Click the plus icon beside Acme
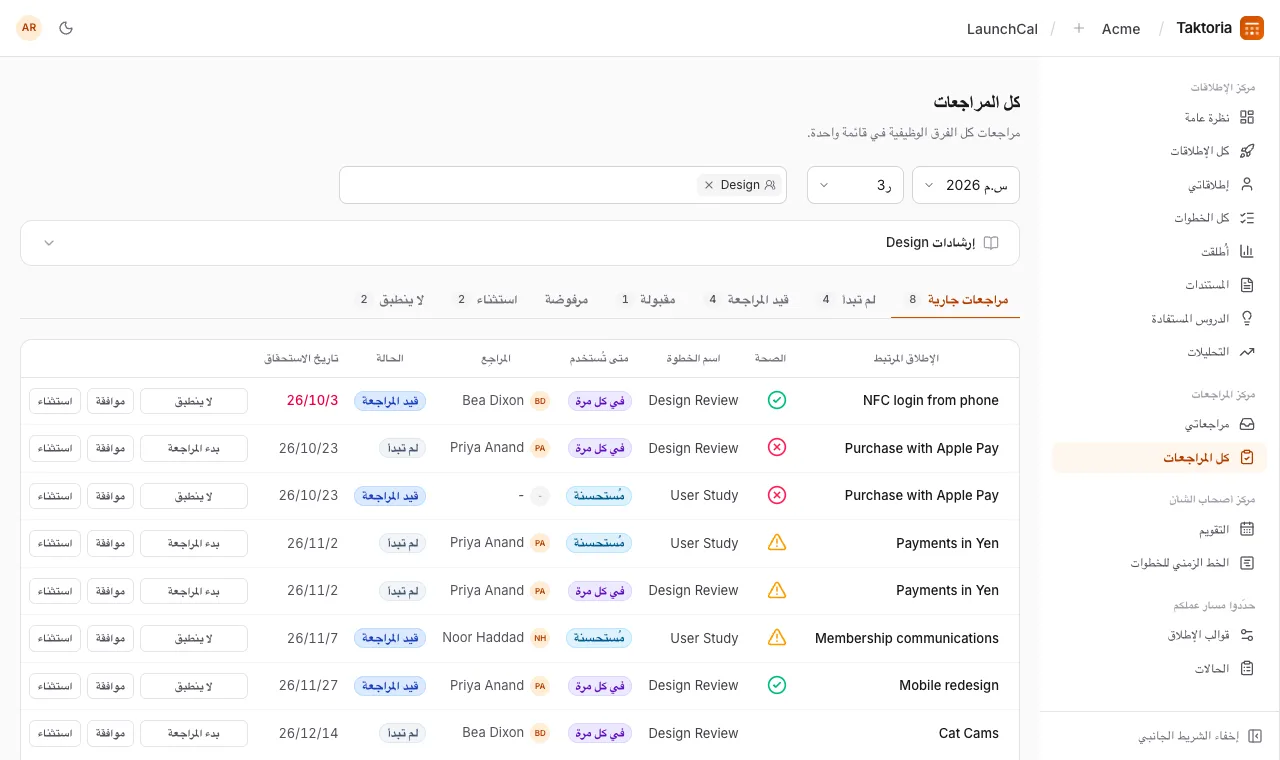 tap(1078, 28)
